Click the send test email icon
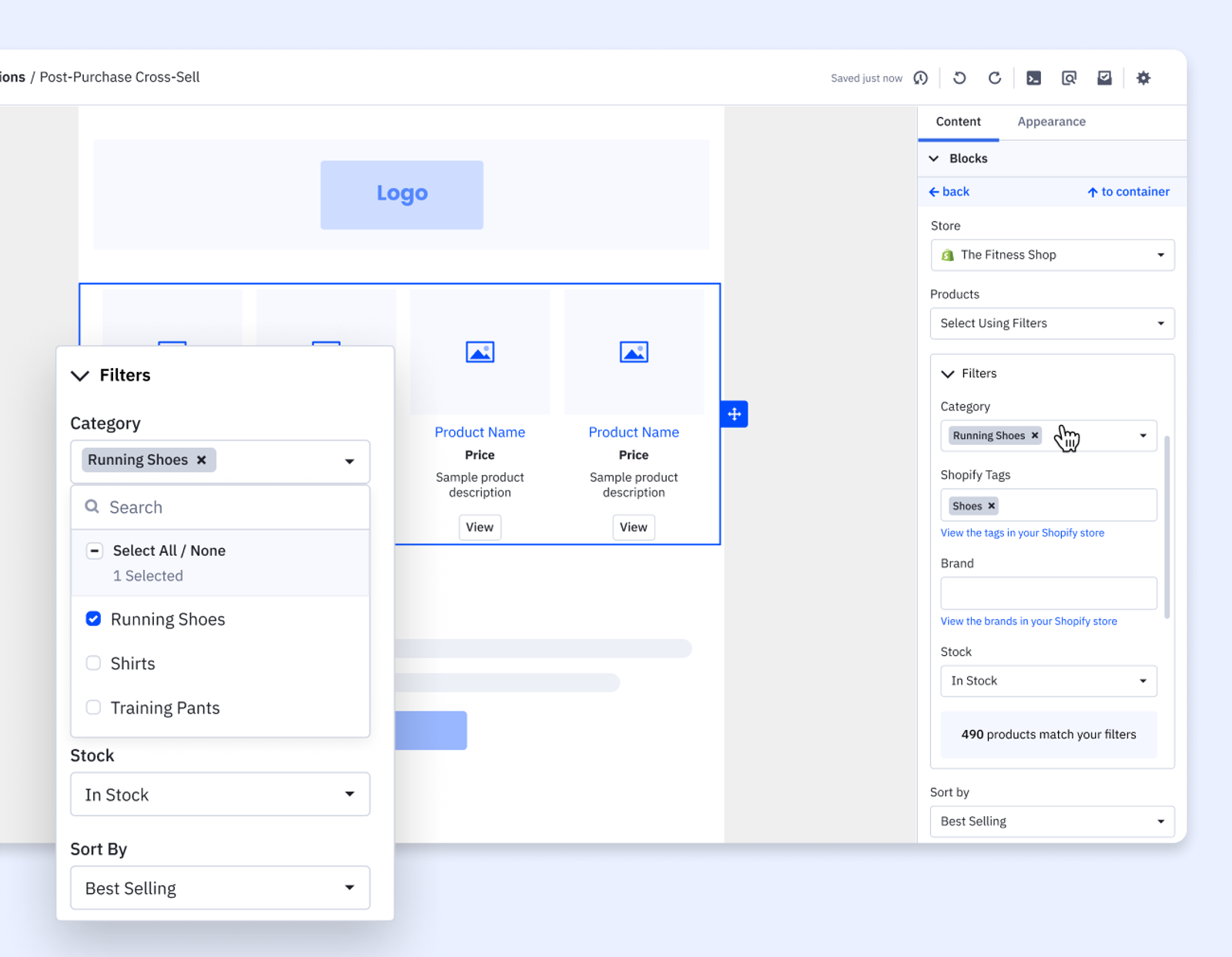1232x957 pixels. (1104, 78)
